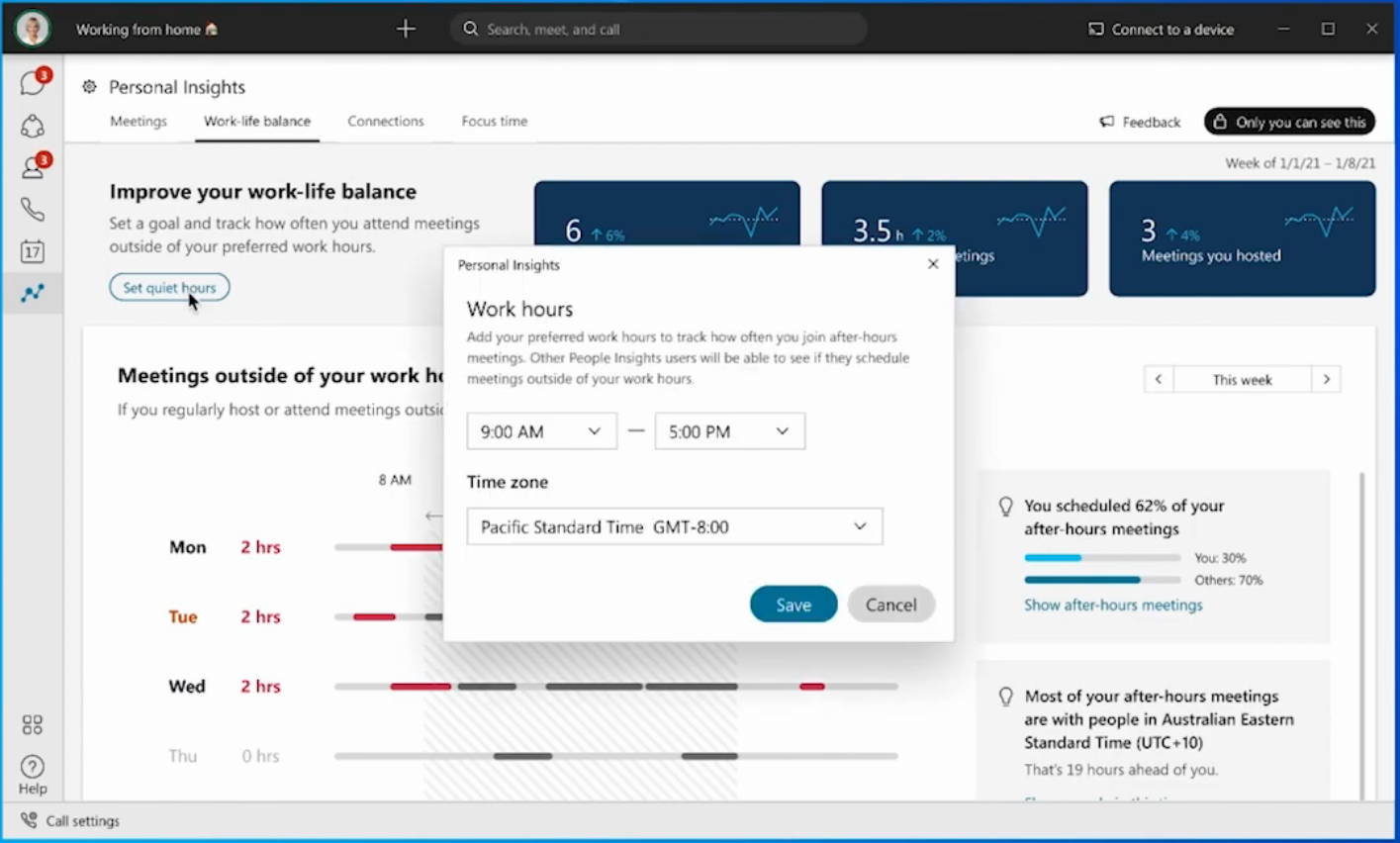Open Show after-hours meetings link
Viewport: 1400px width, 843px height.
(1113, 605)
